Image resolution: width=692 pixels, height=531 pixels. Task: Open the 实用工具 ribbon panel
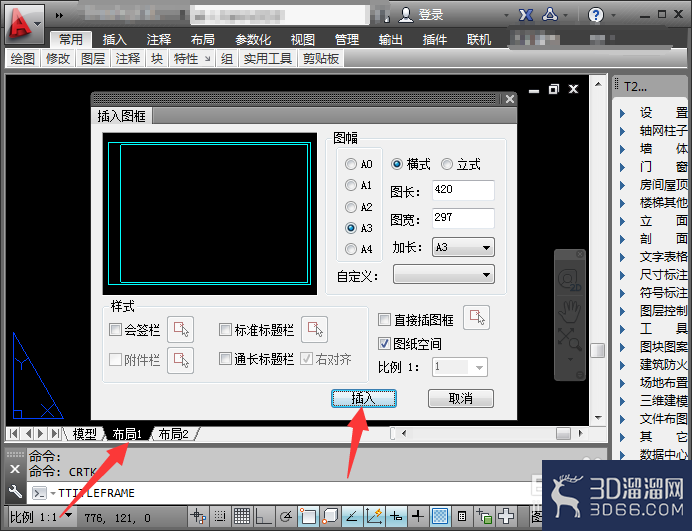(x=268, y=58)
